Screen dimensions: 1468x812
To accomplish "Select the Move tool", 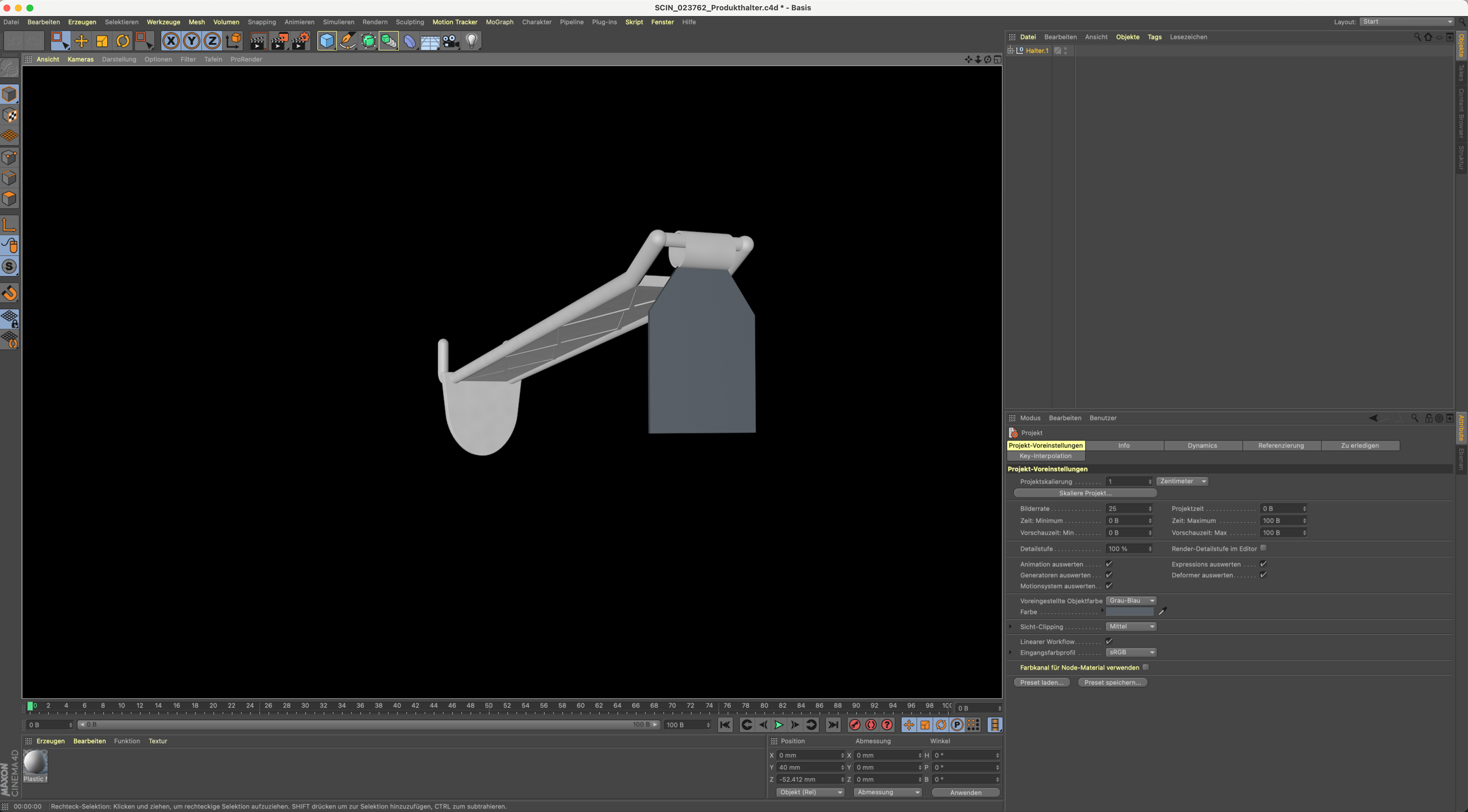I will point(81,41).
